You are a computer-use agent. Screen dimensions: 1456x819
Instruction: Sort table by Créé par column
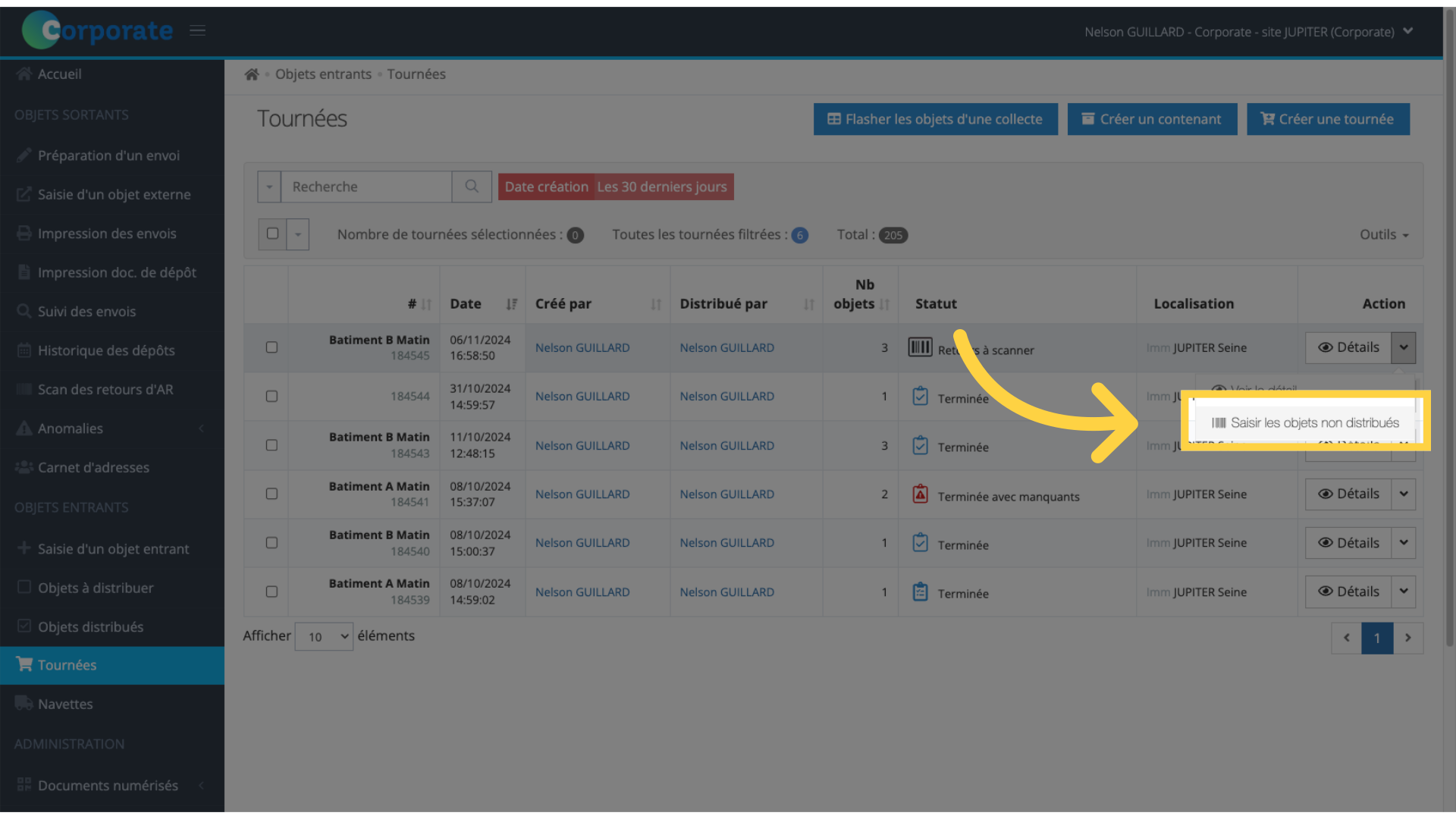[656, 304]
